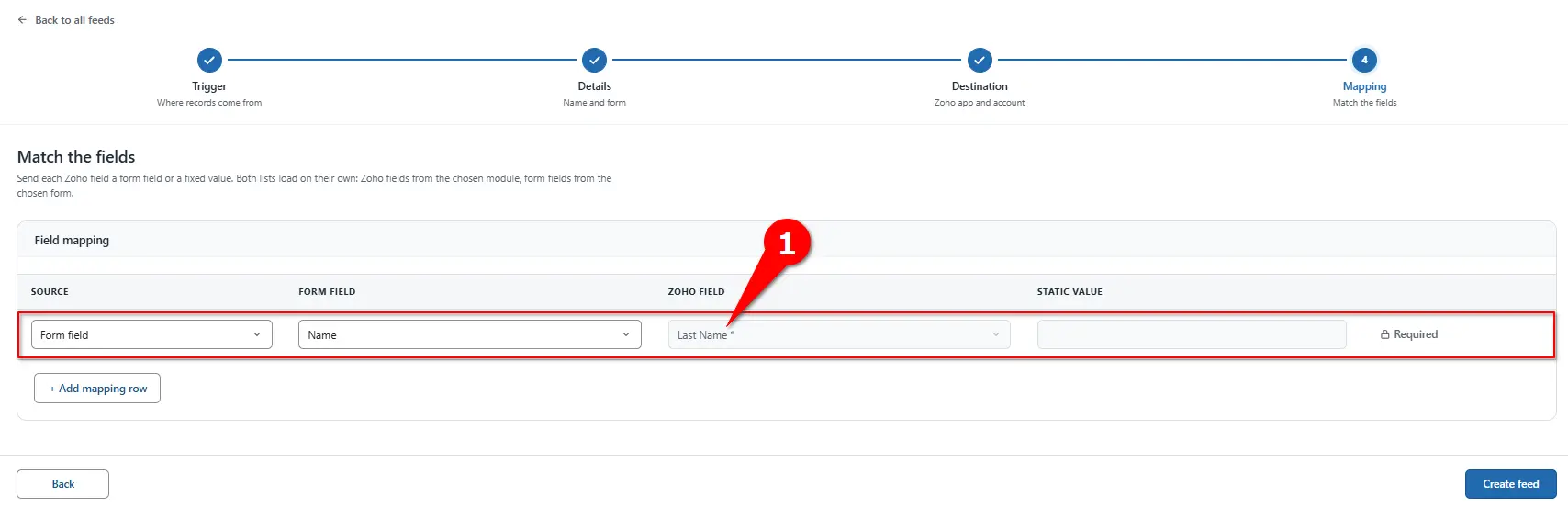The image size is (1568, 508).
Task: Open the Form Field dropdown showing Name
Action: pos(469,334)
